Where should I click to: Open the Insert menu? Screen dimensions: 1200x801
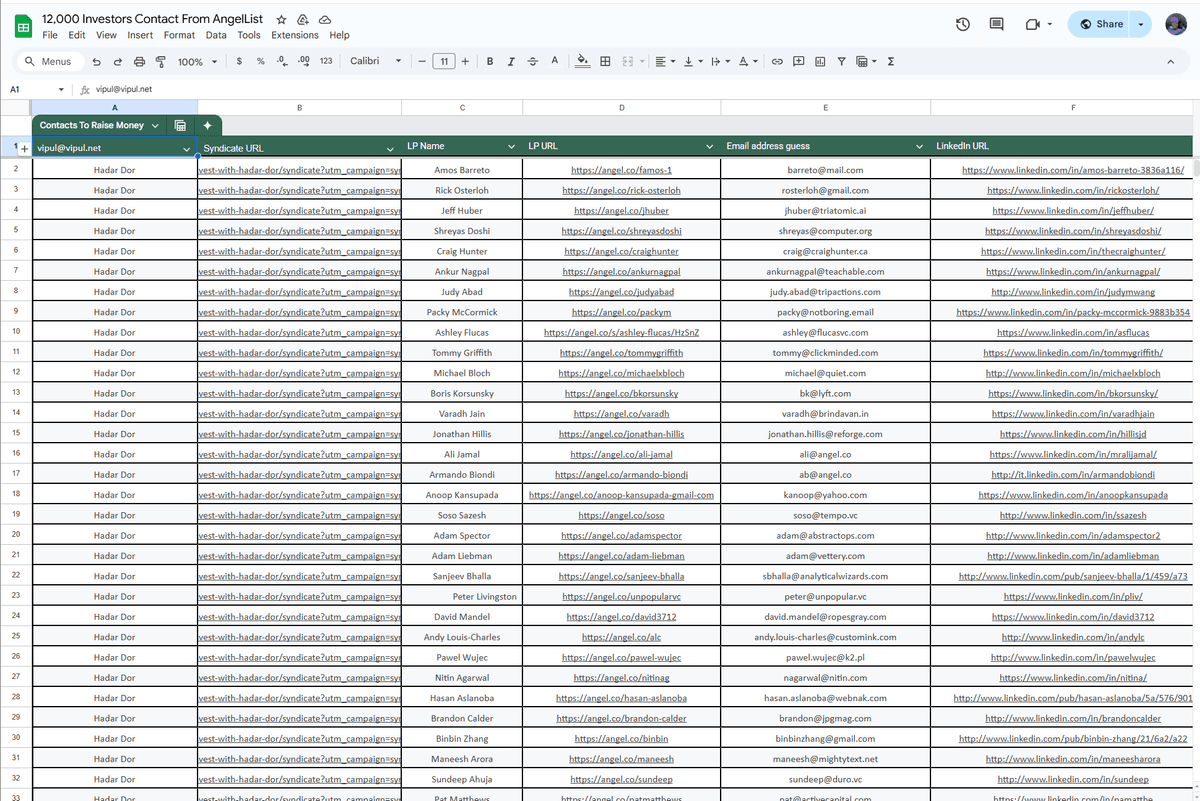(140, 35)
